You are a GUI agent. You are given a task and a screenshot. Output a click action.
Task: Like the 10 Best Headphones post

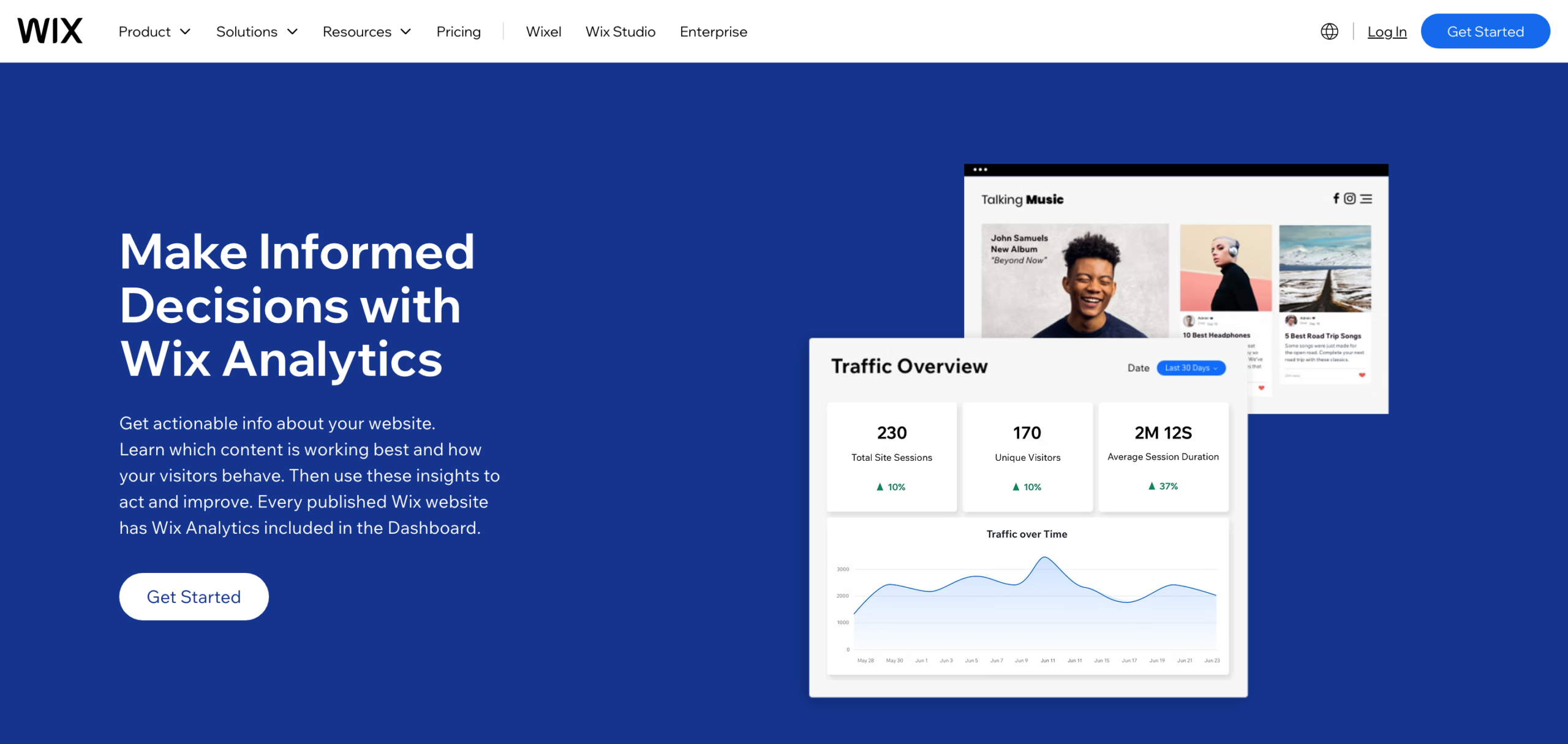1261,390
